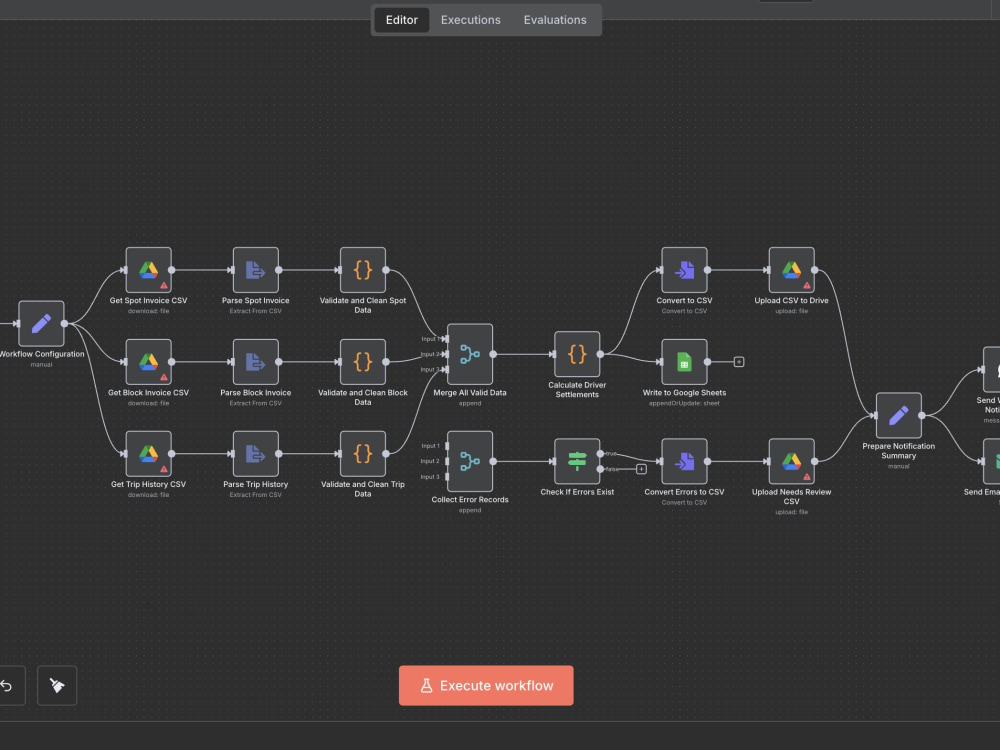Open the Merge All Valid Data node
Screen dimensions: 1000x750
tap(470, 354)
